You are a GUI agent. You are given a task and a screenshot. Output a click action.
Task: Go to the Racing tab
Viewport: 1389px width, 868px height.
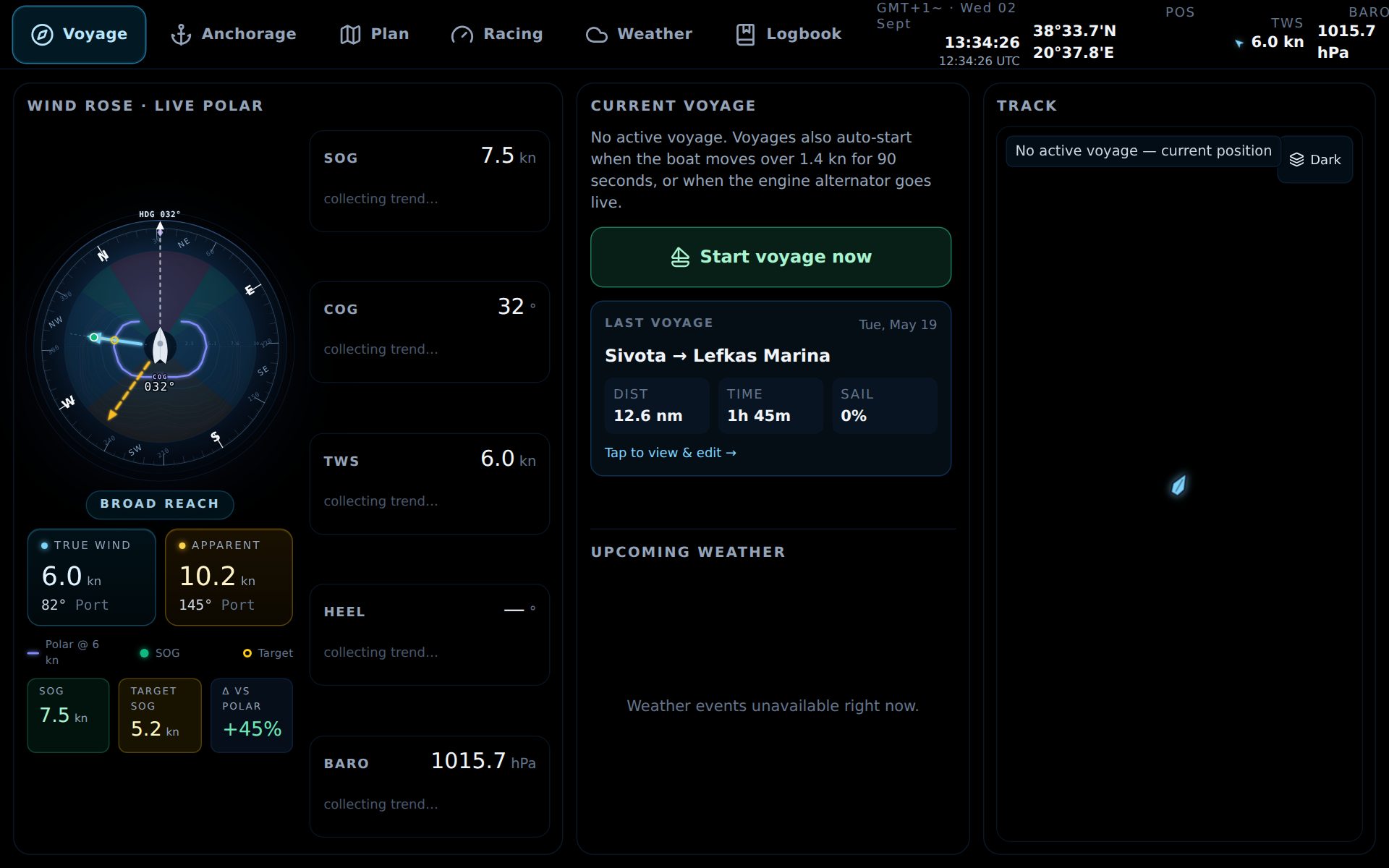[496, 35]
